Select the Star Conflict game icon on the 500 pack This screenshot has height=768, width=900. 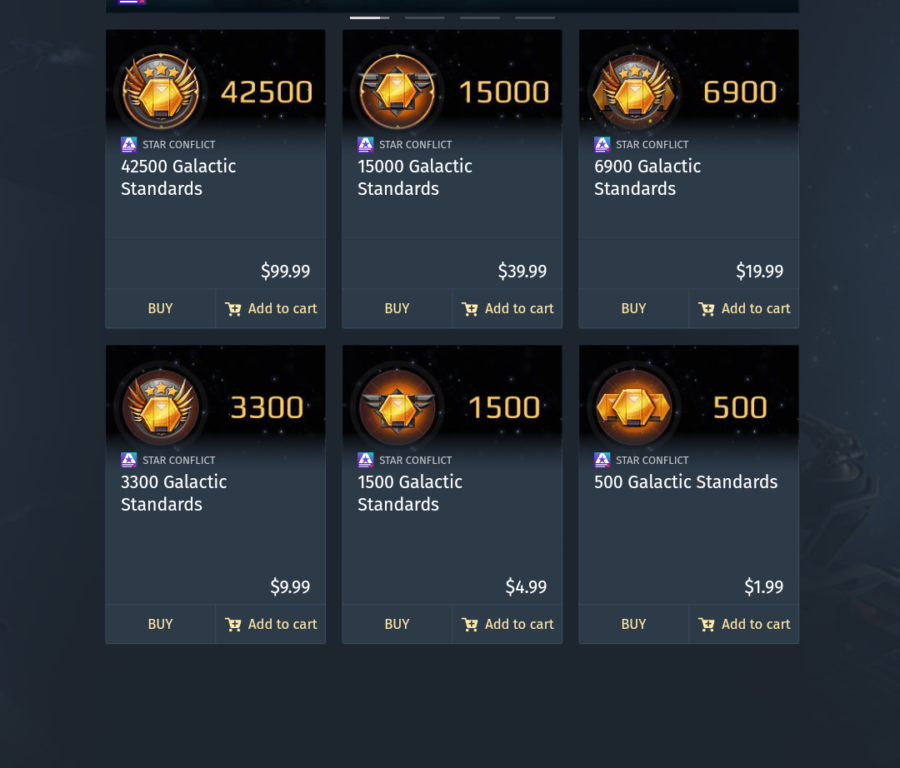(601, 460)
